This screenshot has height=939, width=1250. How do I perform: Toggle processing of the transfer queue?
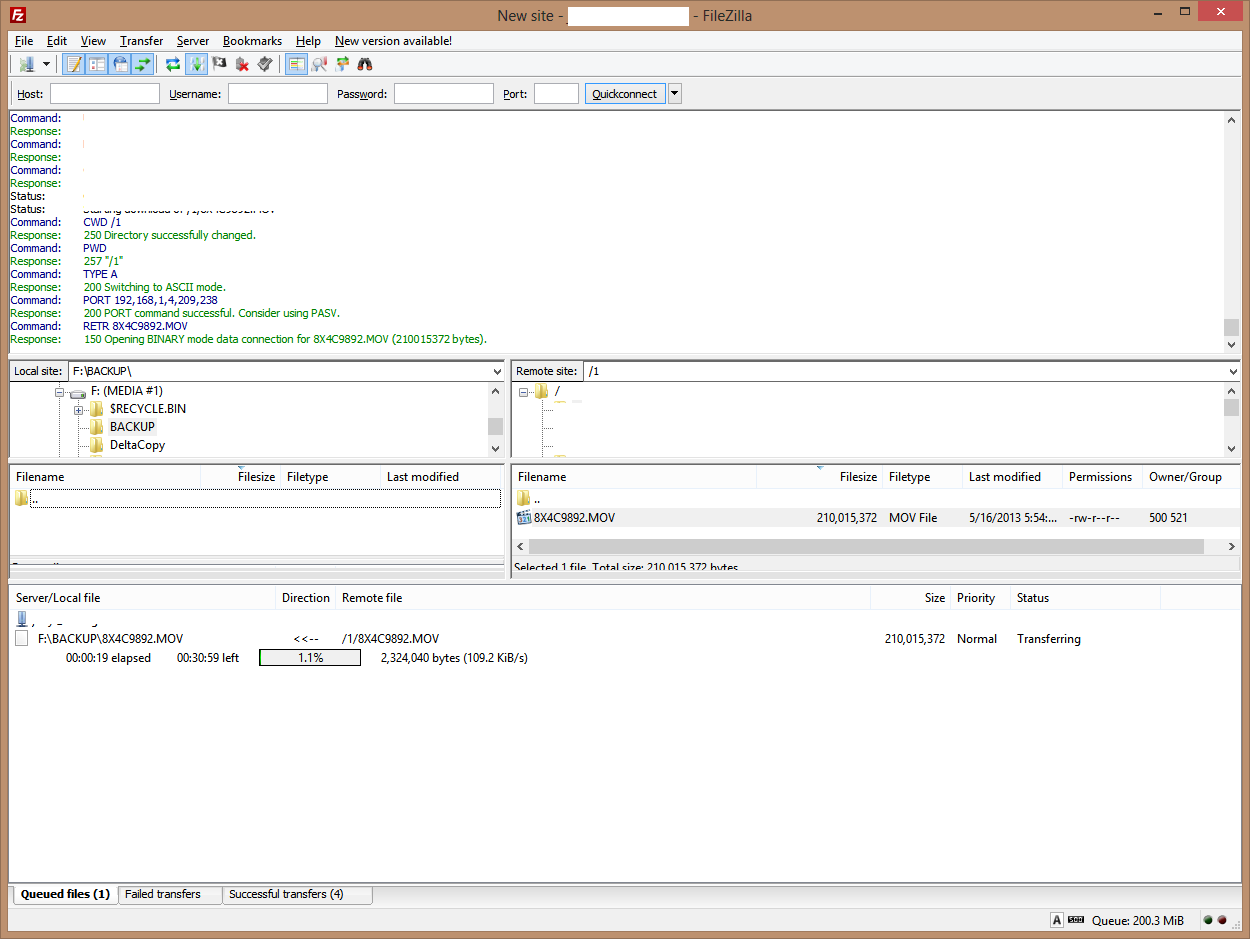click(197, 64)
